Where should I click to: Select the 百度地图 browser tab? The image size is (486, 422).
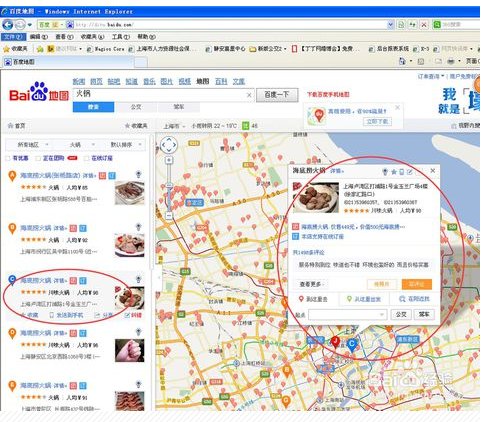click(x=68, y=62)
